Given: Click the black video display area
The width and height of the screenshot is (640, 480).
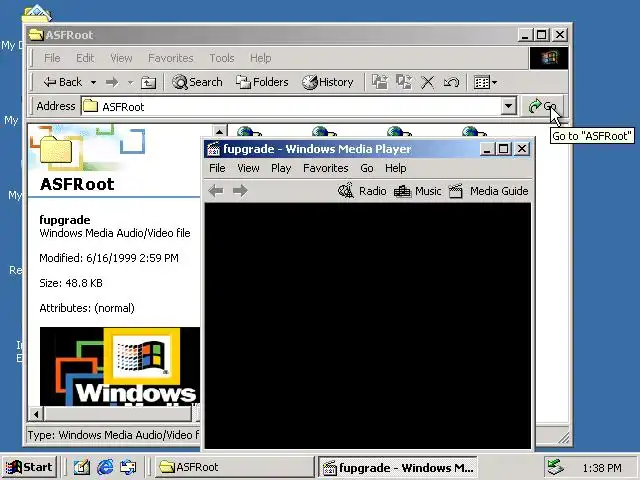Looking at the screenshot, I should [x=367, y=326].
